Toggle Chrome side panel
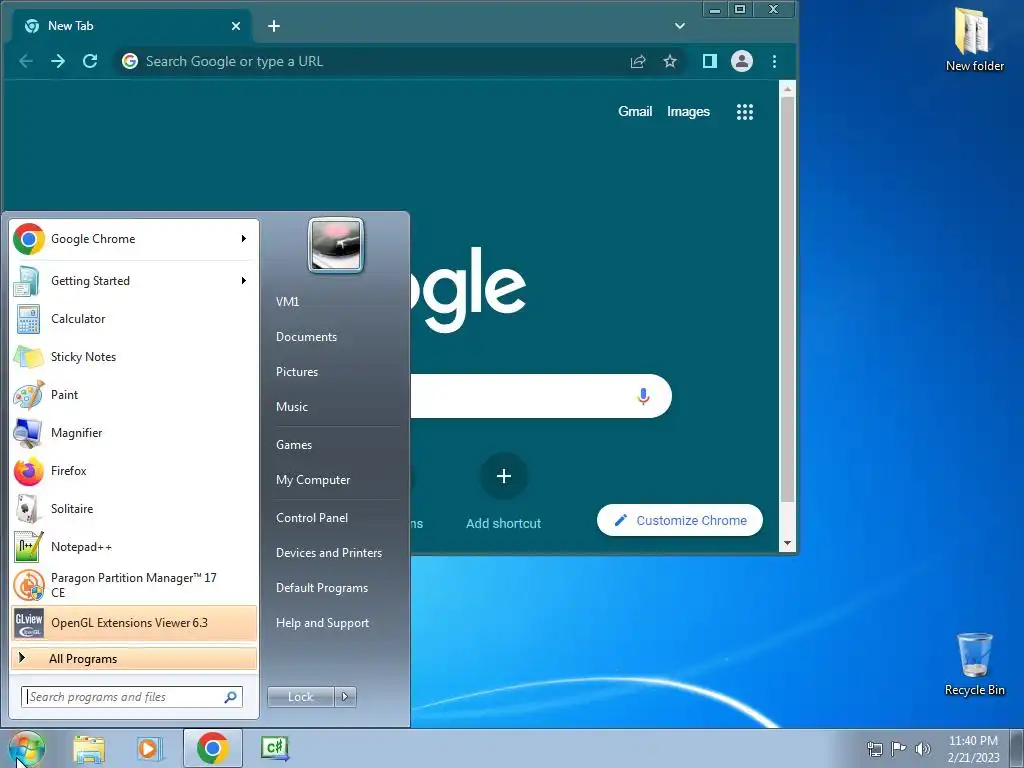The height and width of the screenshot is (768, 1024). tap(710, 61)
